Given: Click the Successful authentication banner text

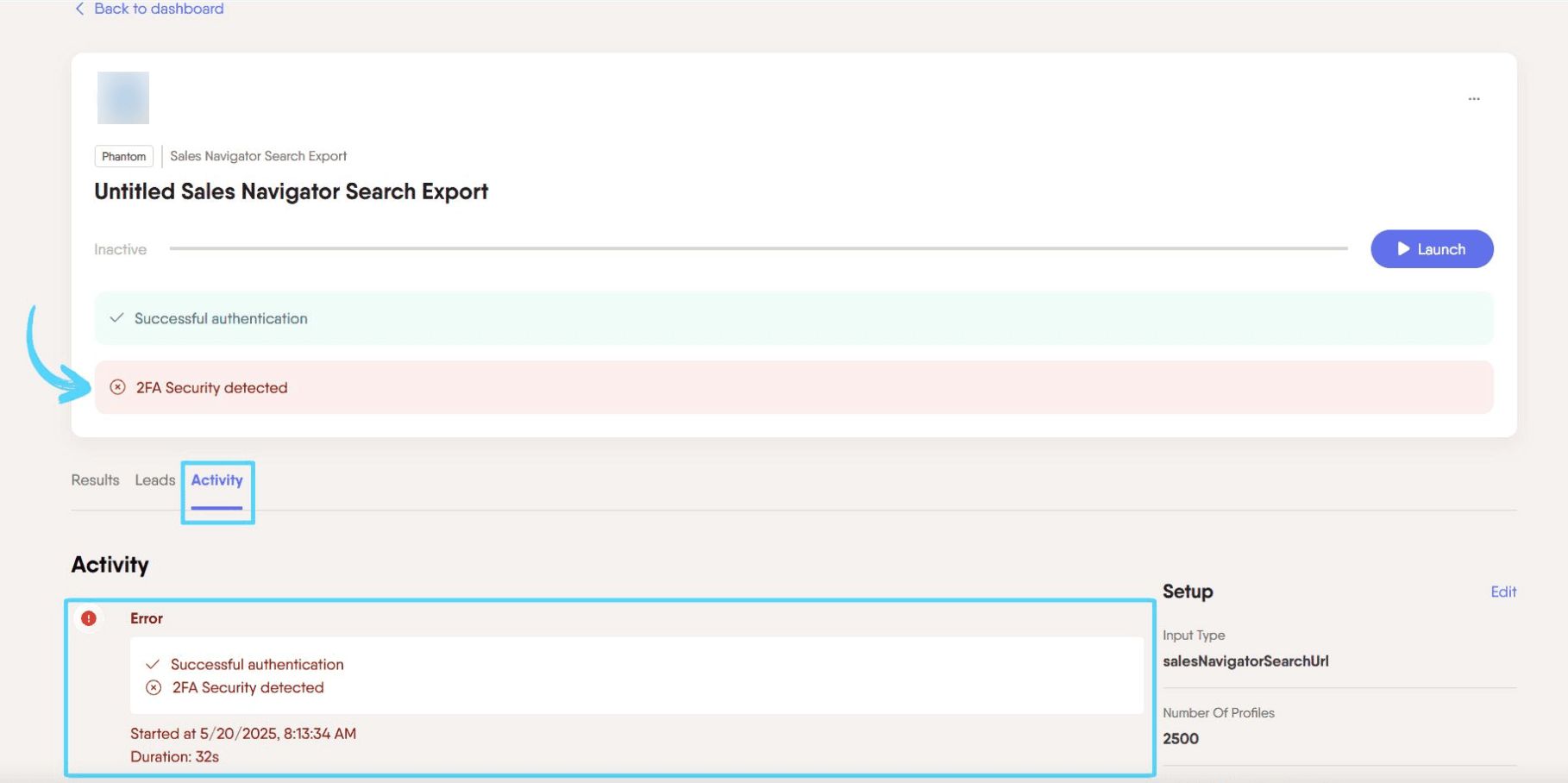Looking at the screenshot, I should 221,318.
